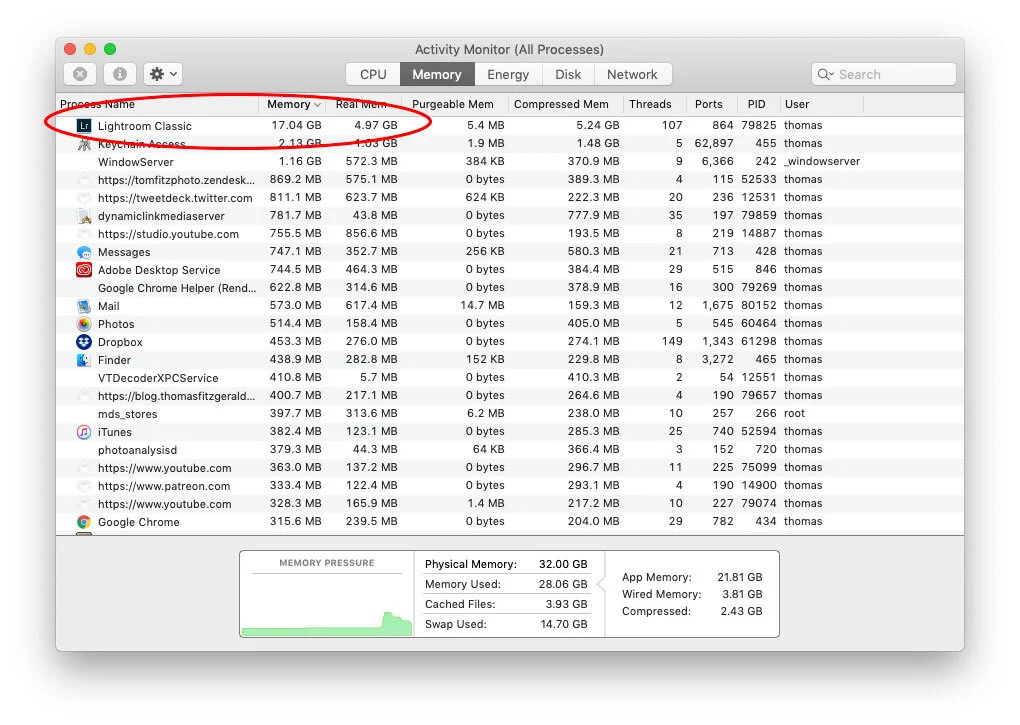1020x725 pixels.
Task: Sort by Purgeable Mem column
Action: (453, 104)
